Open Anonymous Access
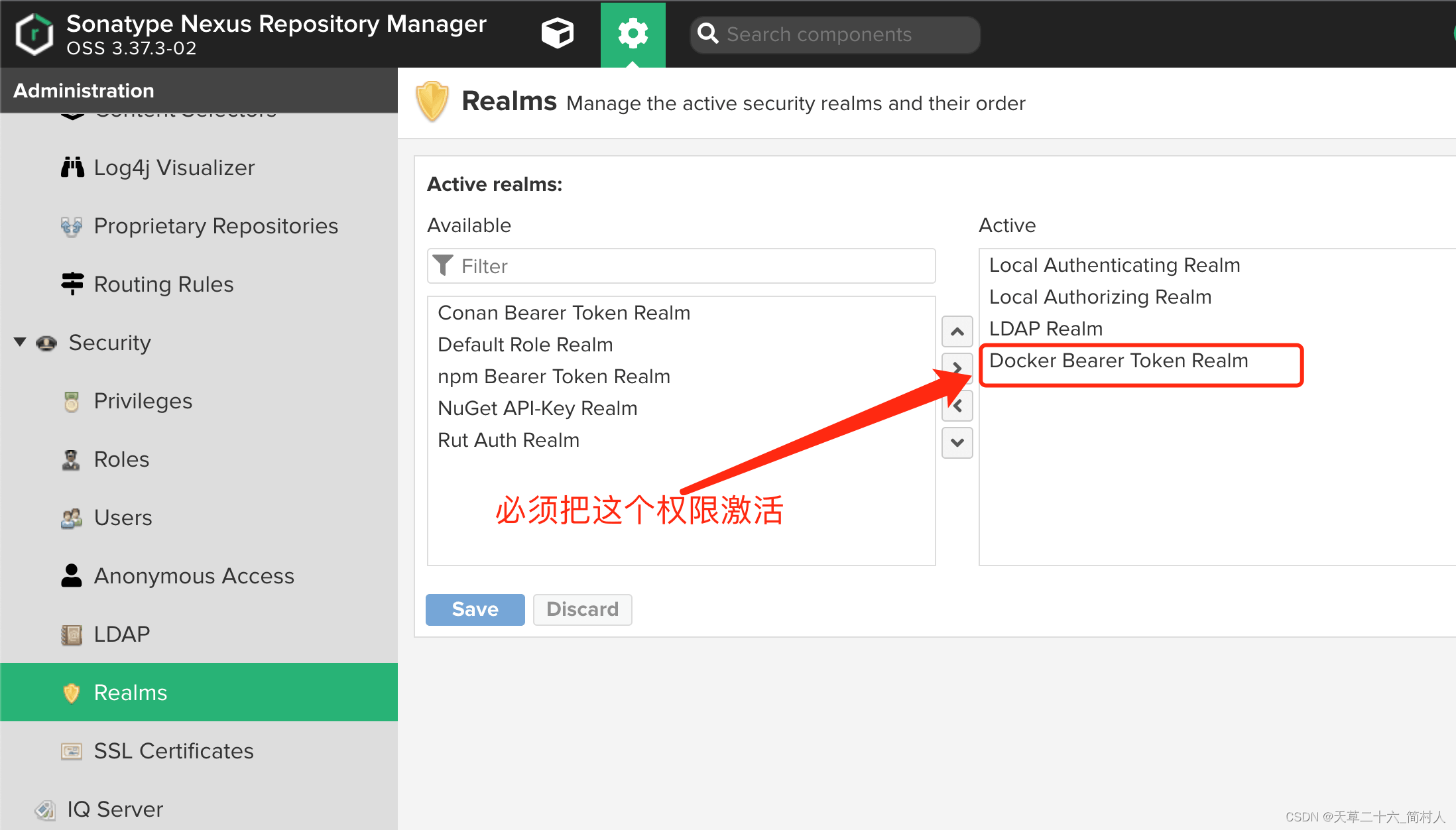1456x830 pixels. (194, 576)
